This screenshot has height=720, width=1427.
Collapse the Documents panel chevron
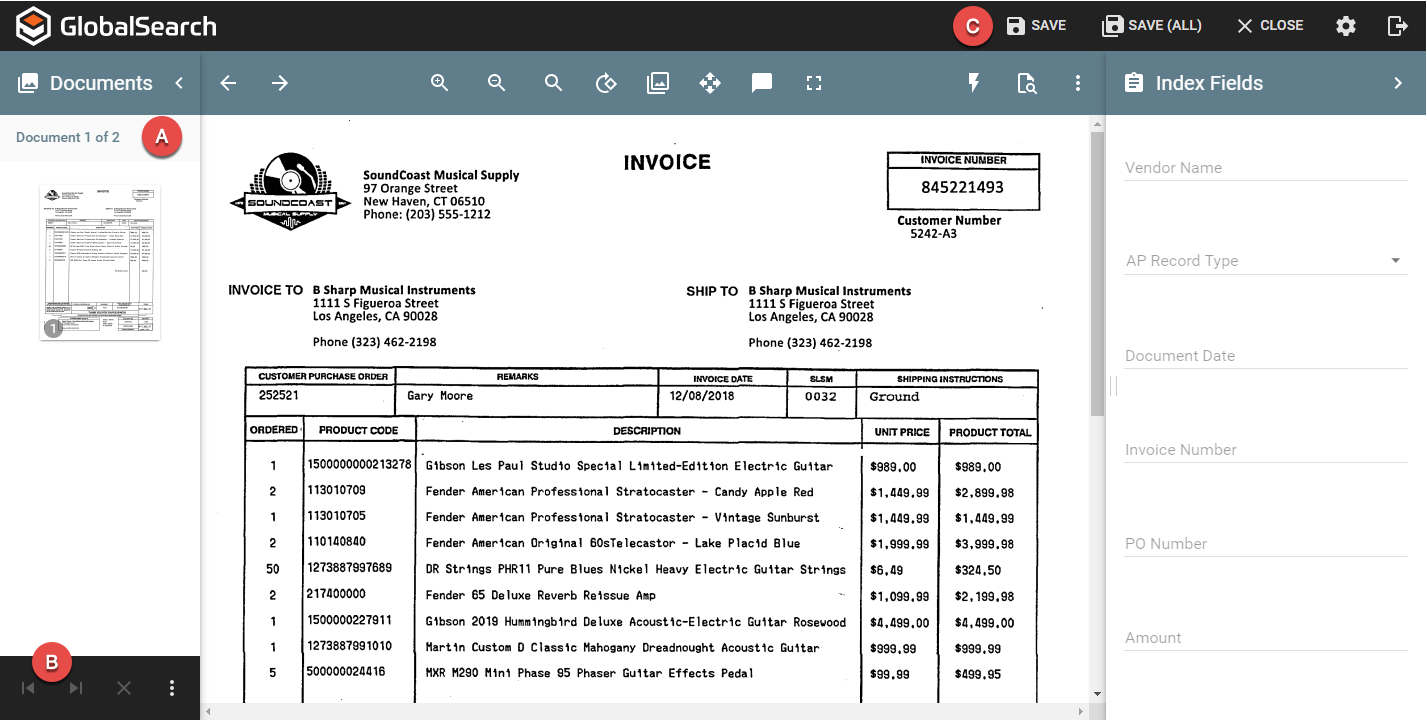coord(179,83)
